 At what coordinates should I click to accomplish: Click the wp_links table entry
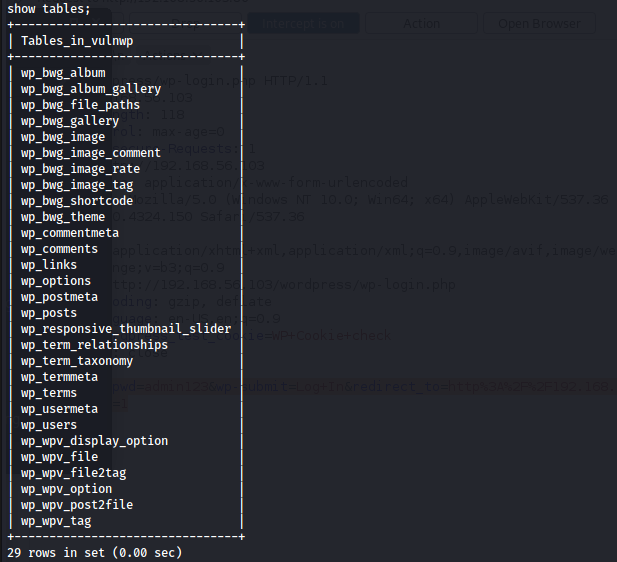(49, 265)
